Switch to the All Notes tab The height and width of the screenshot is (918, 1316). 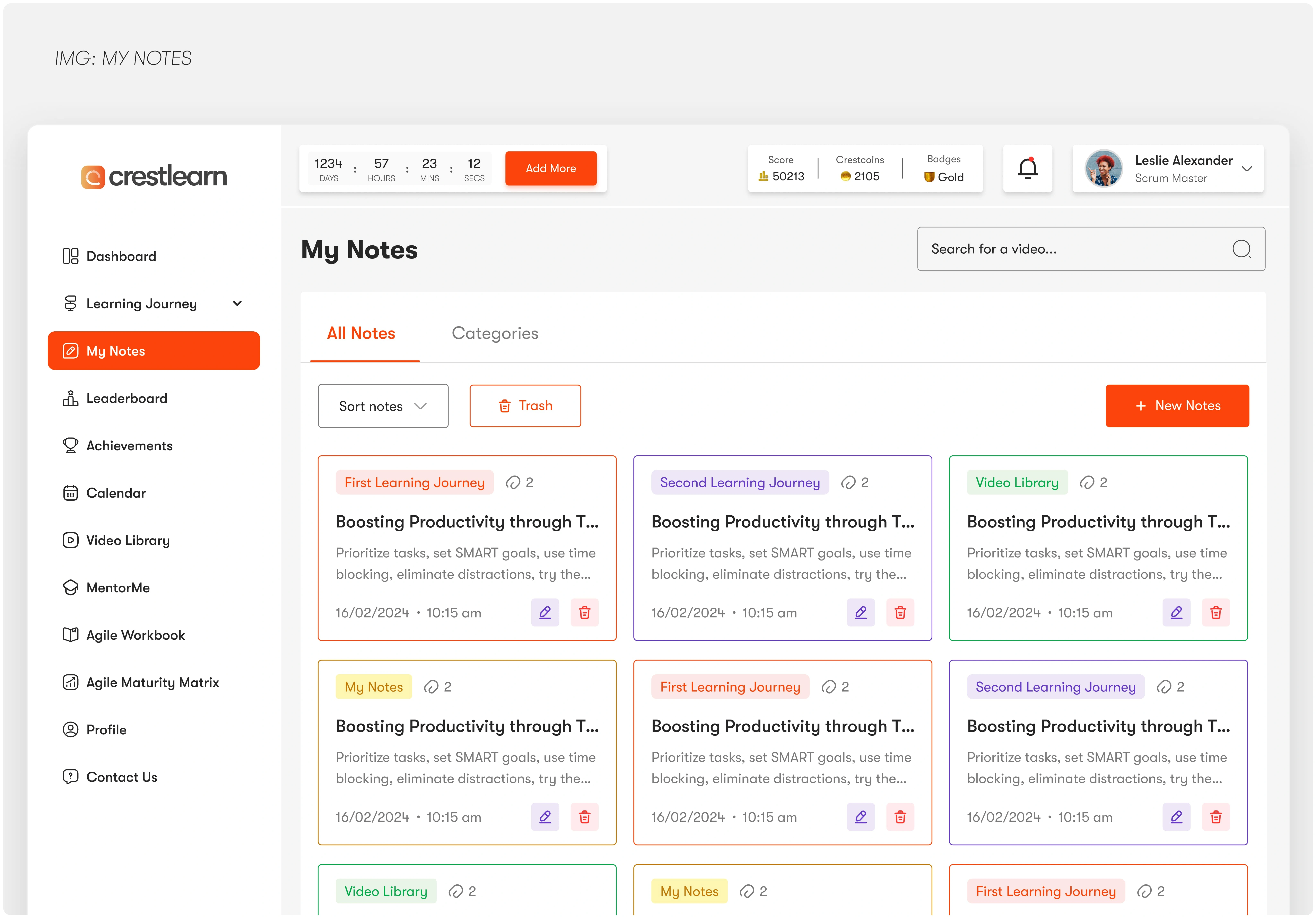pos(361,333)
